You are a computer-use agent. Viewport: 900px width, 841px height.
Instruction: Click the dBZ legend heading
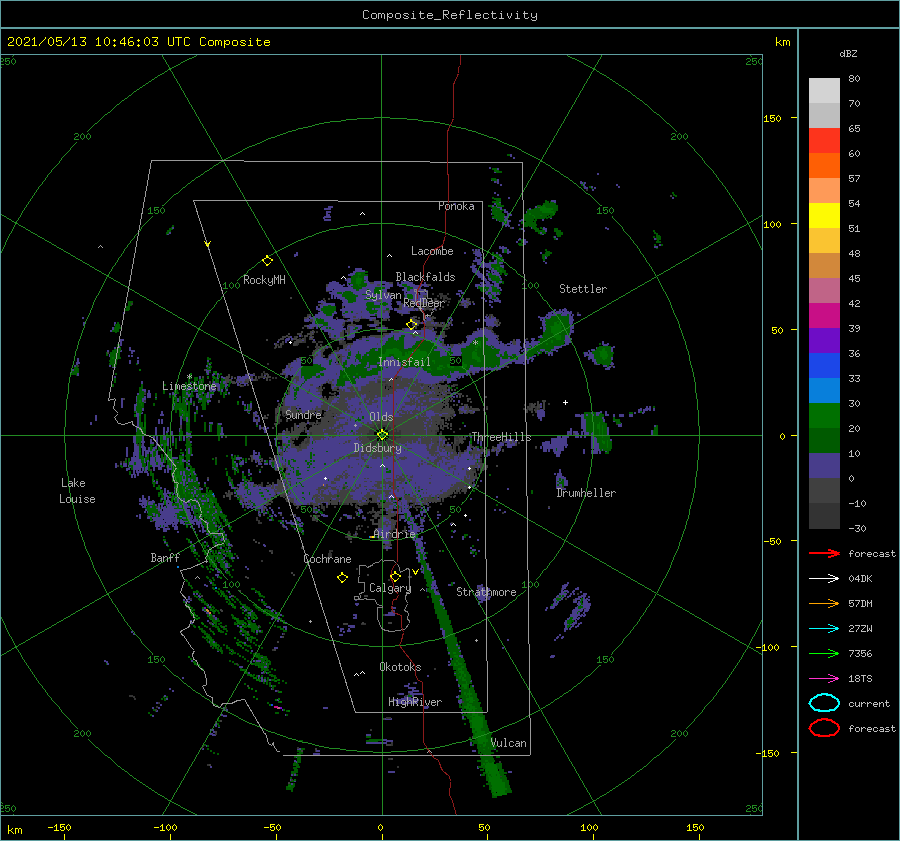(x=848, y=53)
